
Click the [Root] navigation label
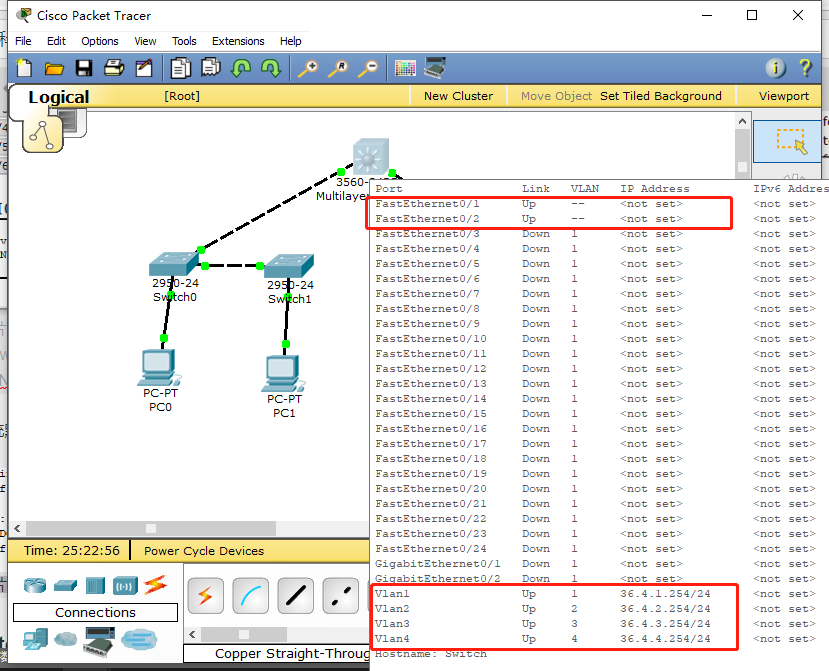pyautogui.click(x=182, y=96)
